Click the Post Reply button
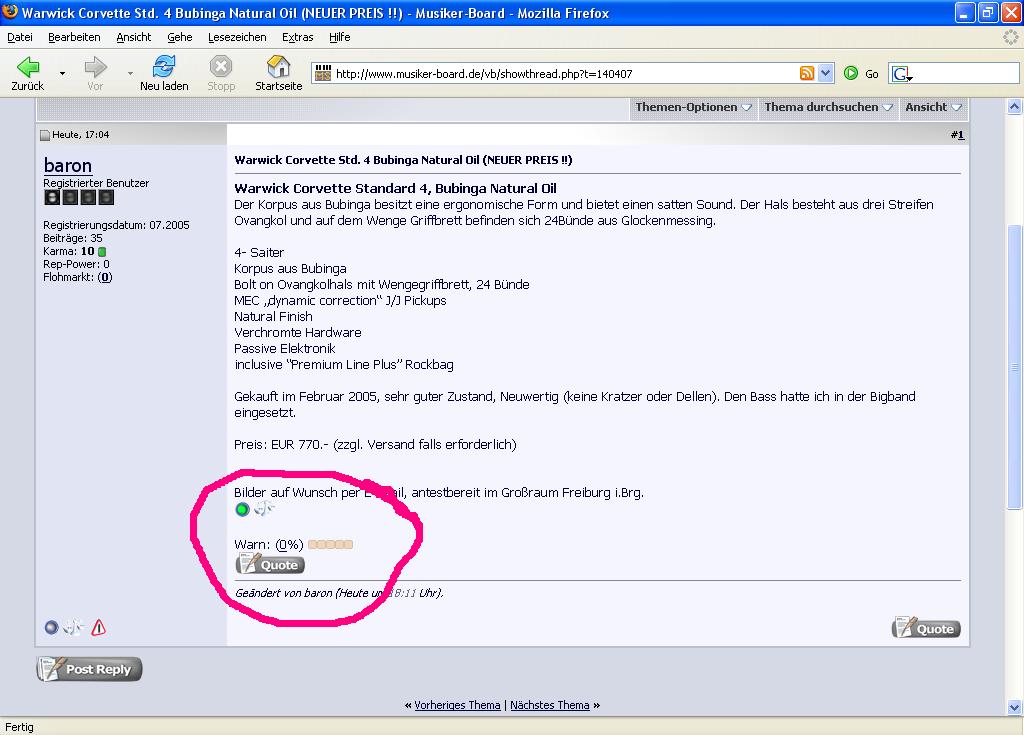 (89, 669)
